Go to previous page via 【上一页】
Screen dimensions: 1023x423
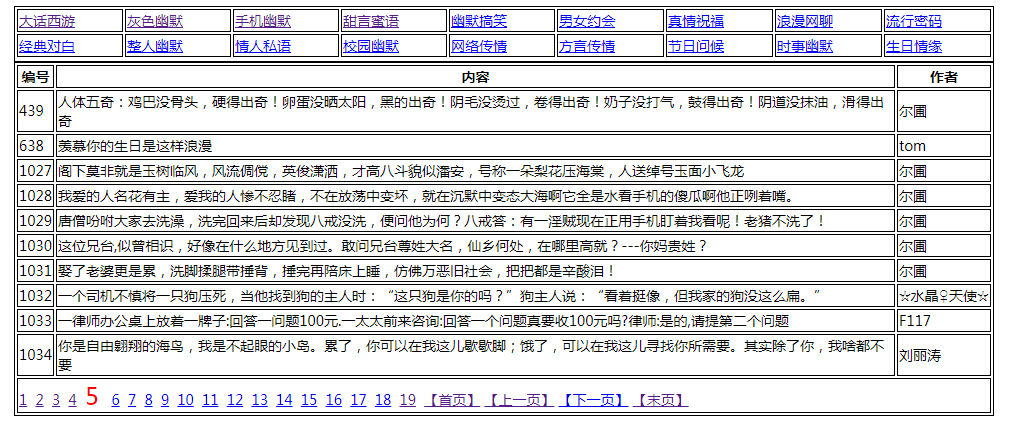click(519, 400)
